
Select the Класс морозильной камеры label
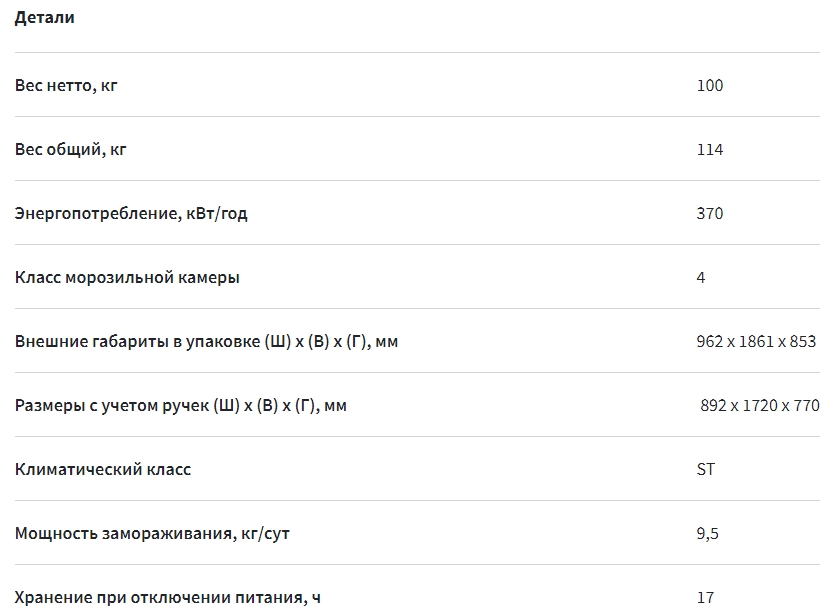coord(127,277)
